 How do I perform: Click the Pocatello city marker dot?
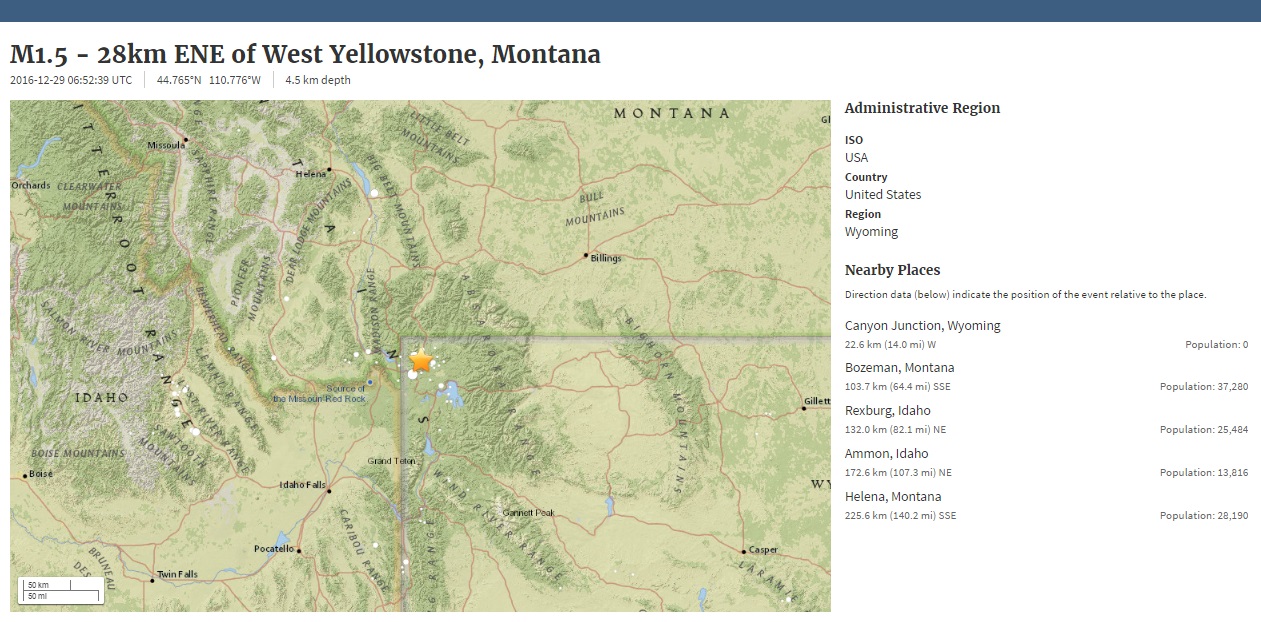(x=298, y=550)
